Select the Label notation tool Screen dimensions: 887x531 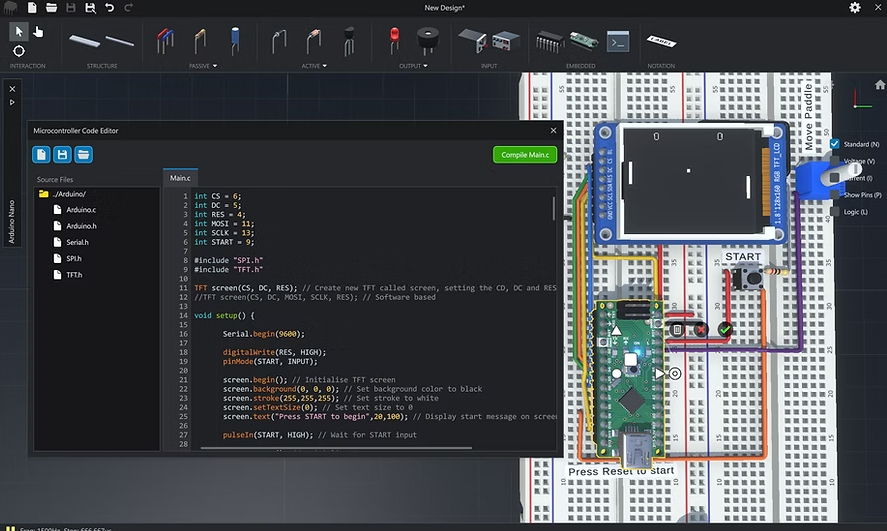tap(659, 41)
